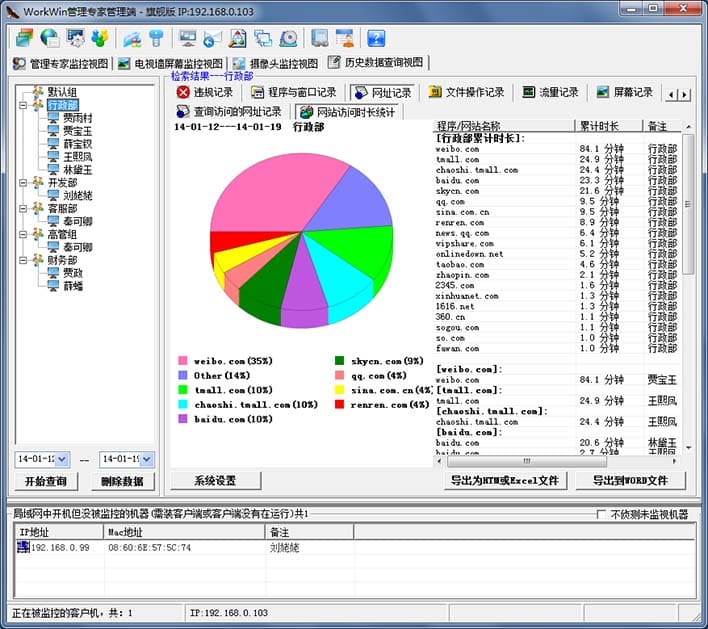Click the blue folder toolbar icon
The image size is (708, 629).
click(132, 38)
